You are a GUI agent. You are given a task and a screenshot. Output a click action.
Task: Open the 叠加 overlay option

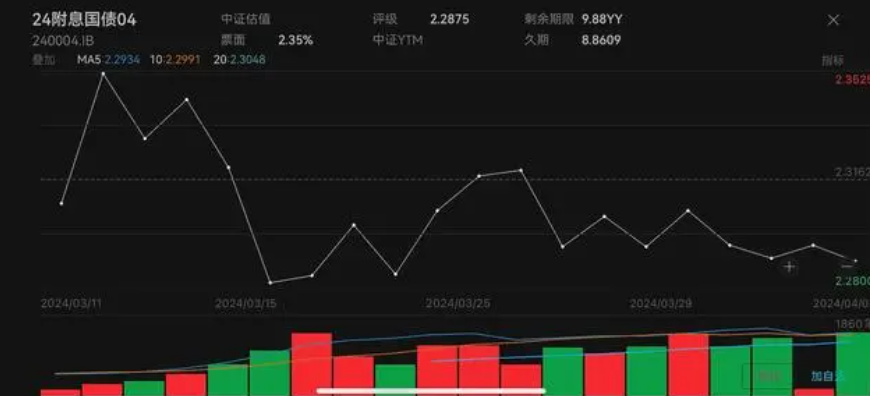44,60
